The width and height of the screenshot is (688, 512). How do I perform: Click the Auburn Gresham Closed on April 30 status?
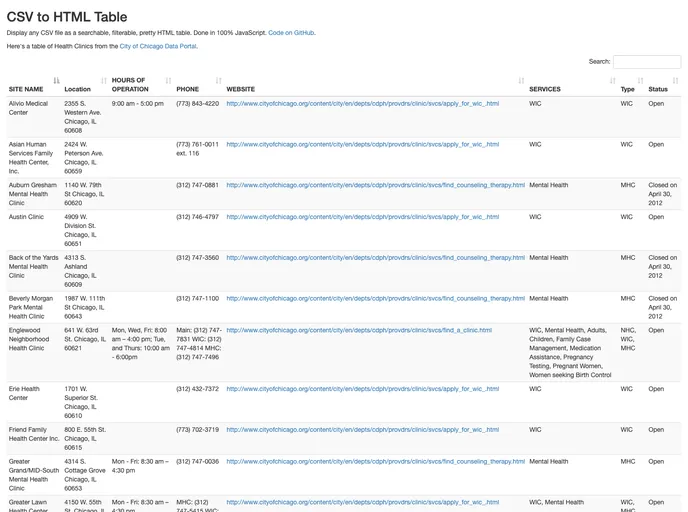point(663,194)
